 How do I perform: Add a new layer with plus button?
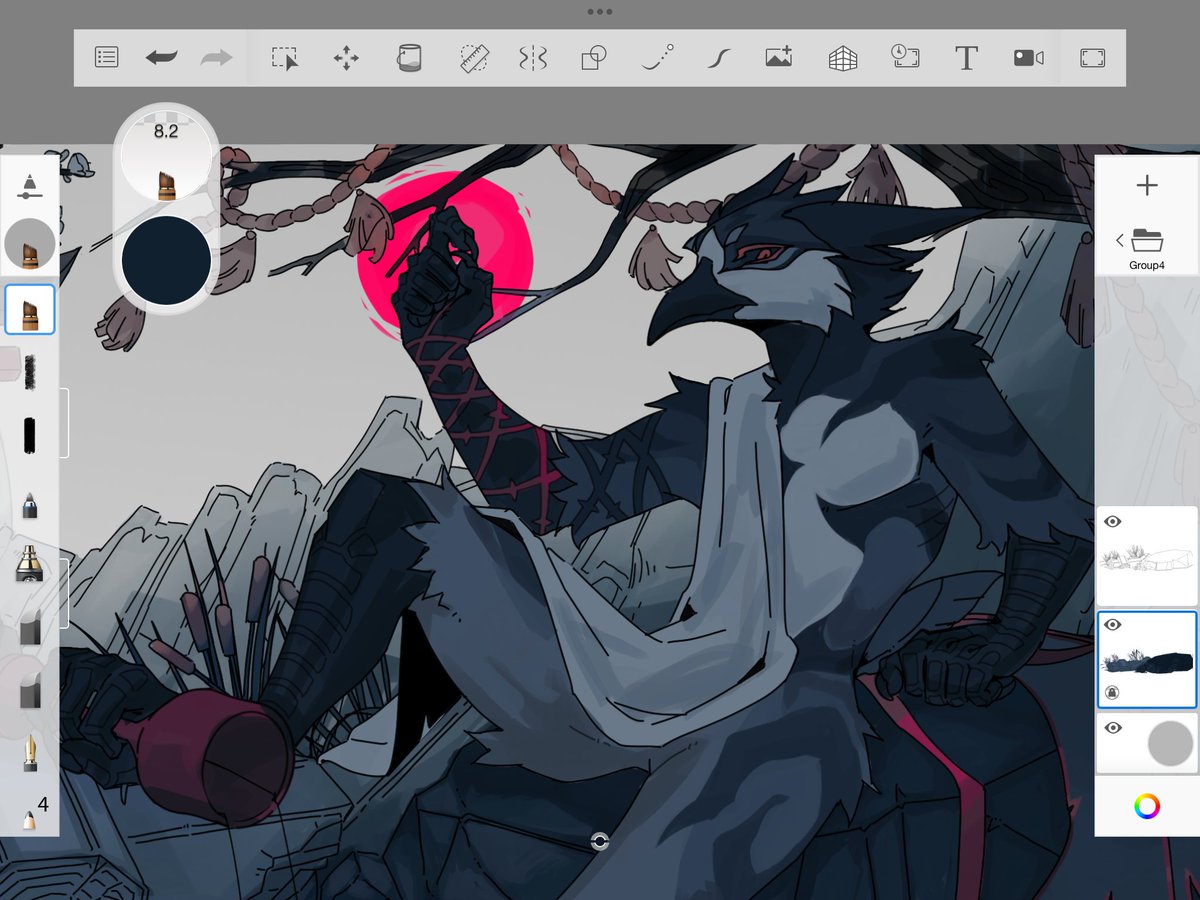[x=1147, y=185]
